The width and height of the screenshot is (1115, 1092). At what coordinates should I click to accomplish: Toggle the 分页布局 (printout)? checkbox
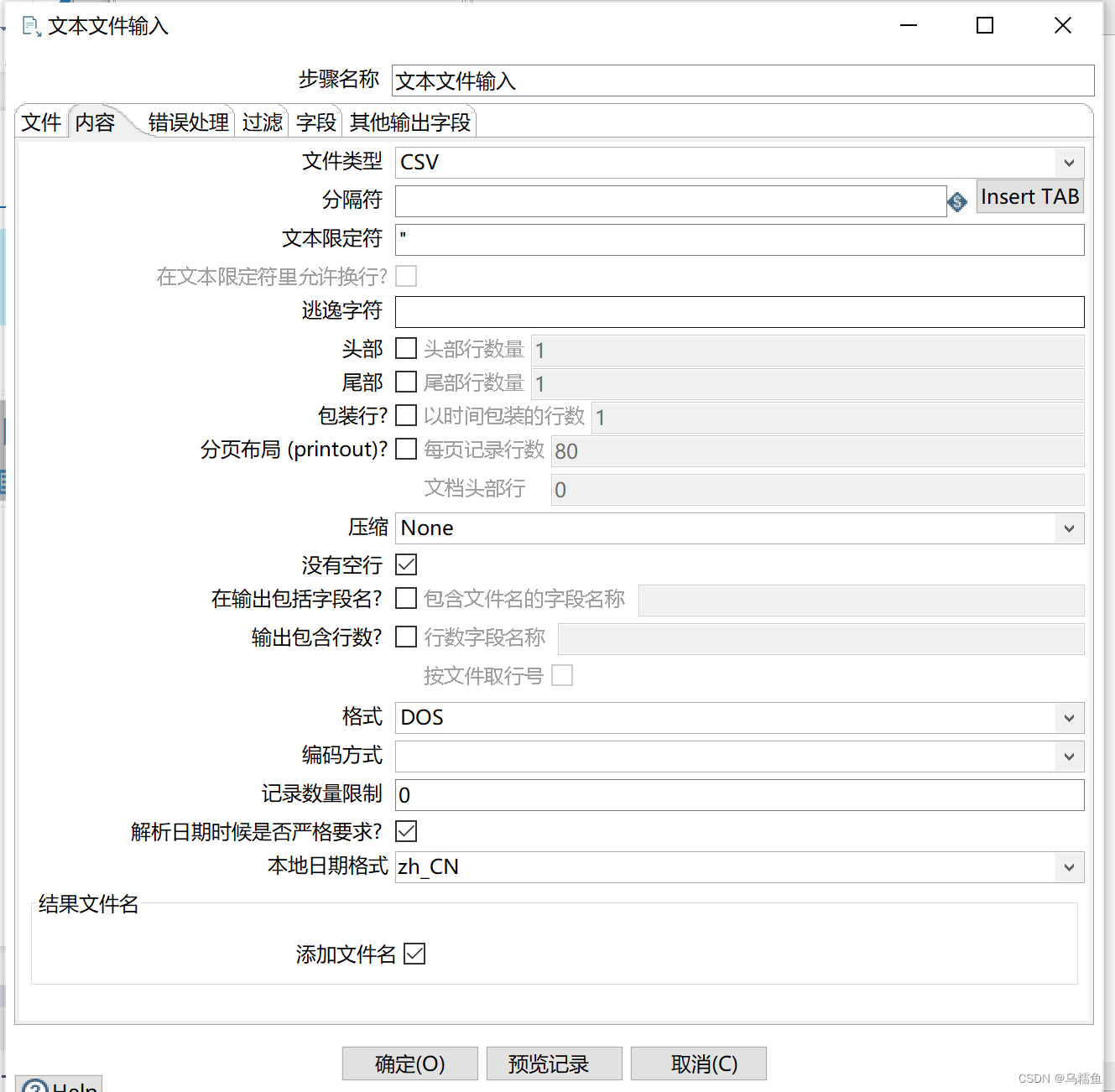pos(406,449)
